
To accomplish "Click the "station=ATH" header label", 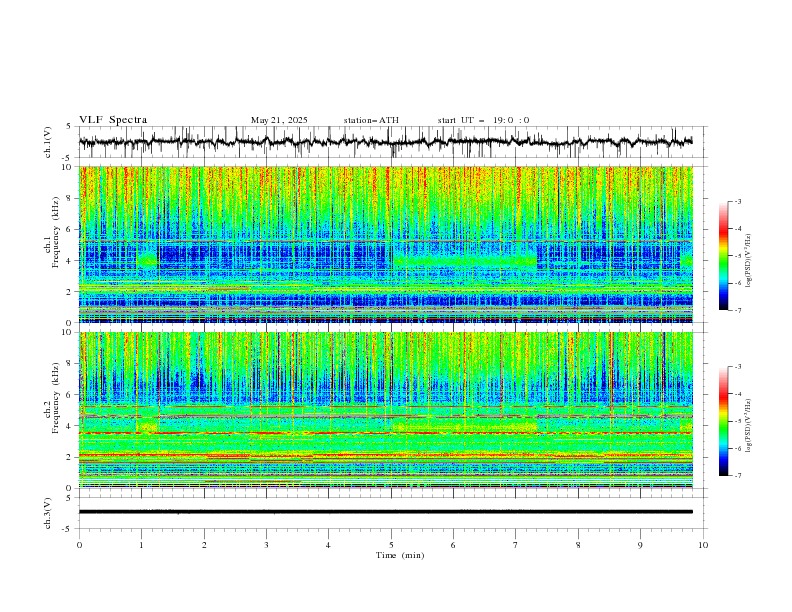I will point(371,120).
